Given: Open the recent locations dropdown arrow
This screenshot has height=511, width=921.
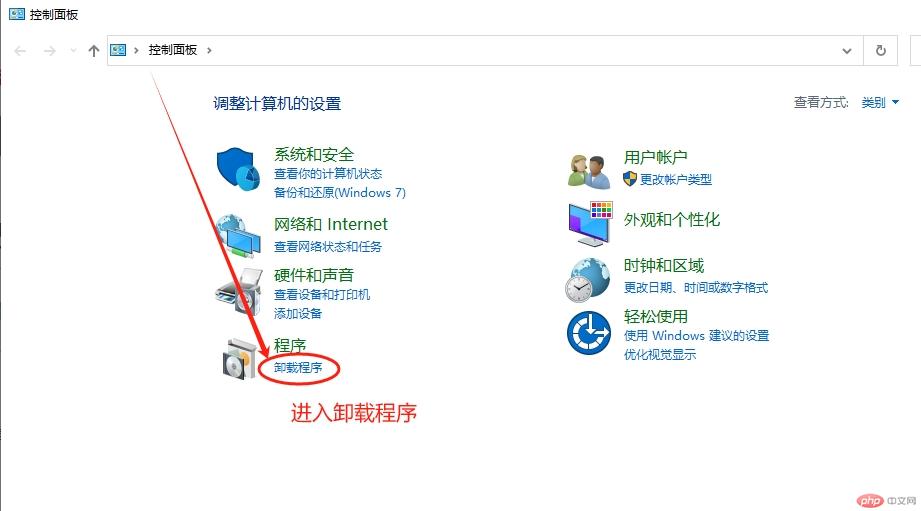Looking at the screenshot, I should (73, 51).
